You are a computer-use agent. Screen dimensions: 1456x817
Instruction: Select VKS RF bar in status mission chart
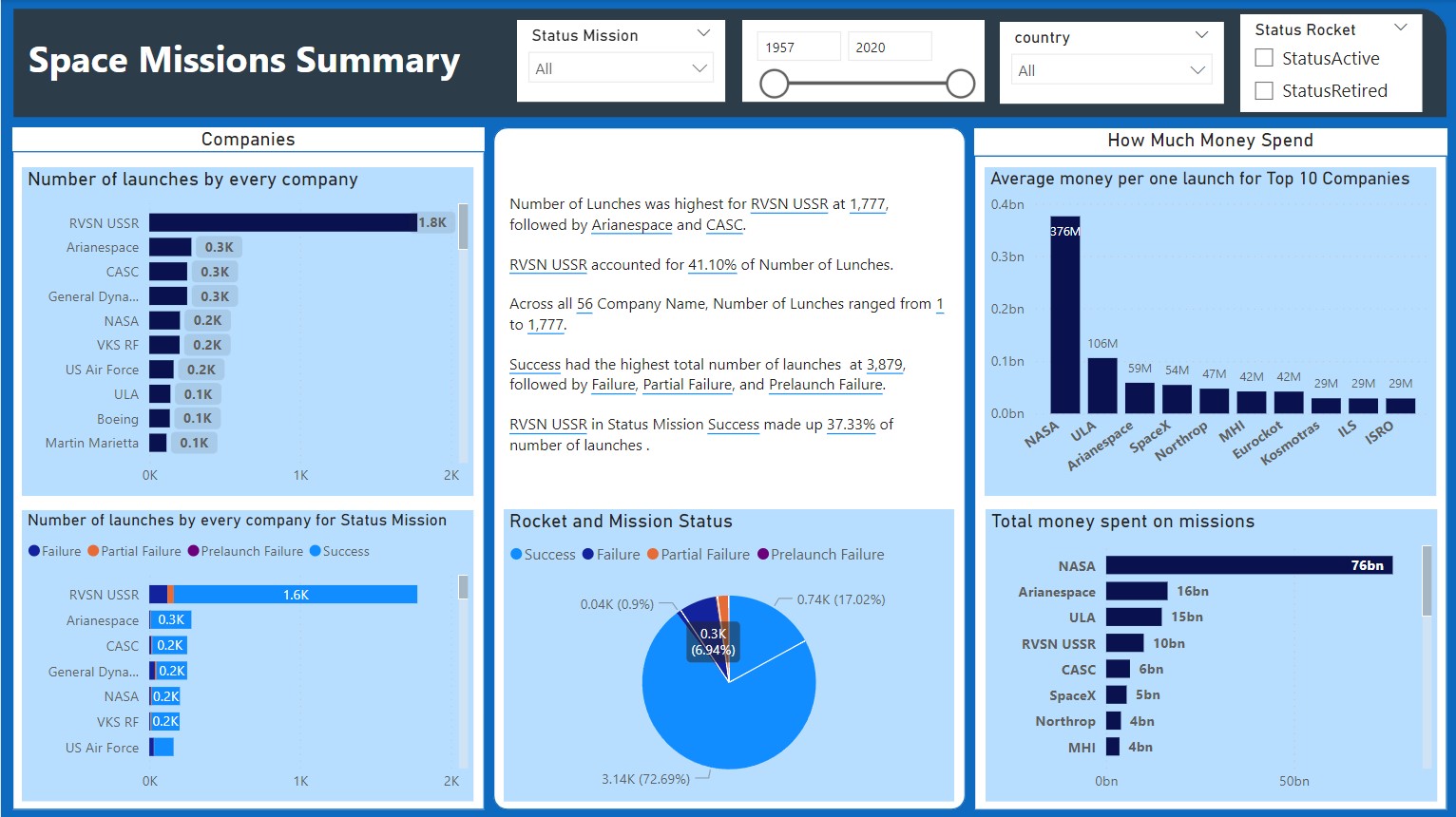(x=164, y=721)
